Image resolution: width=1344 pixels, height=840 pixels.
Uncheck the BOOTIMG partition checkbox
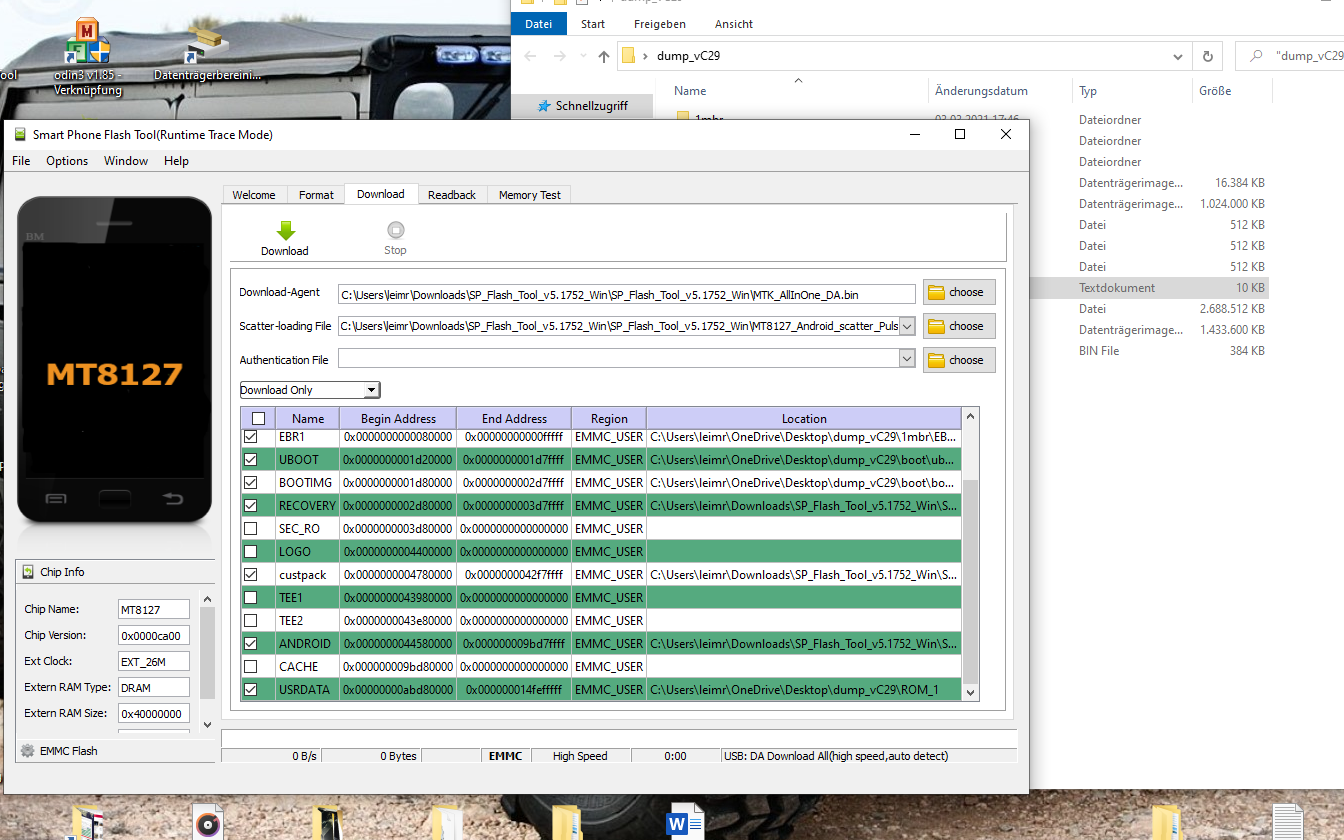251,483
